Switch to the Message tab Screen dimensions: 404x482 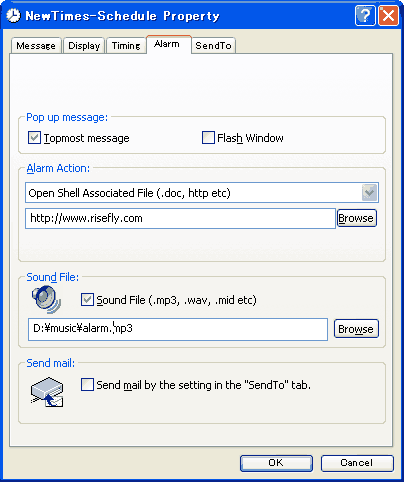pyautogui.click(x=36, y=46)
